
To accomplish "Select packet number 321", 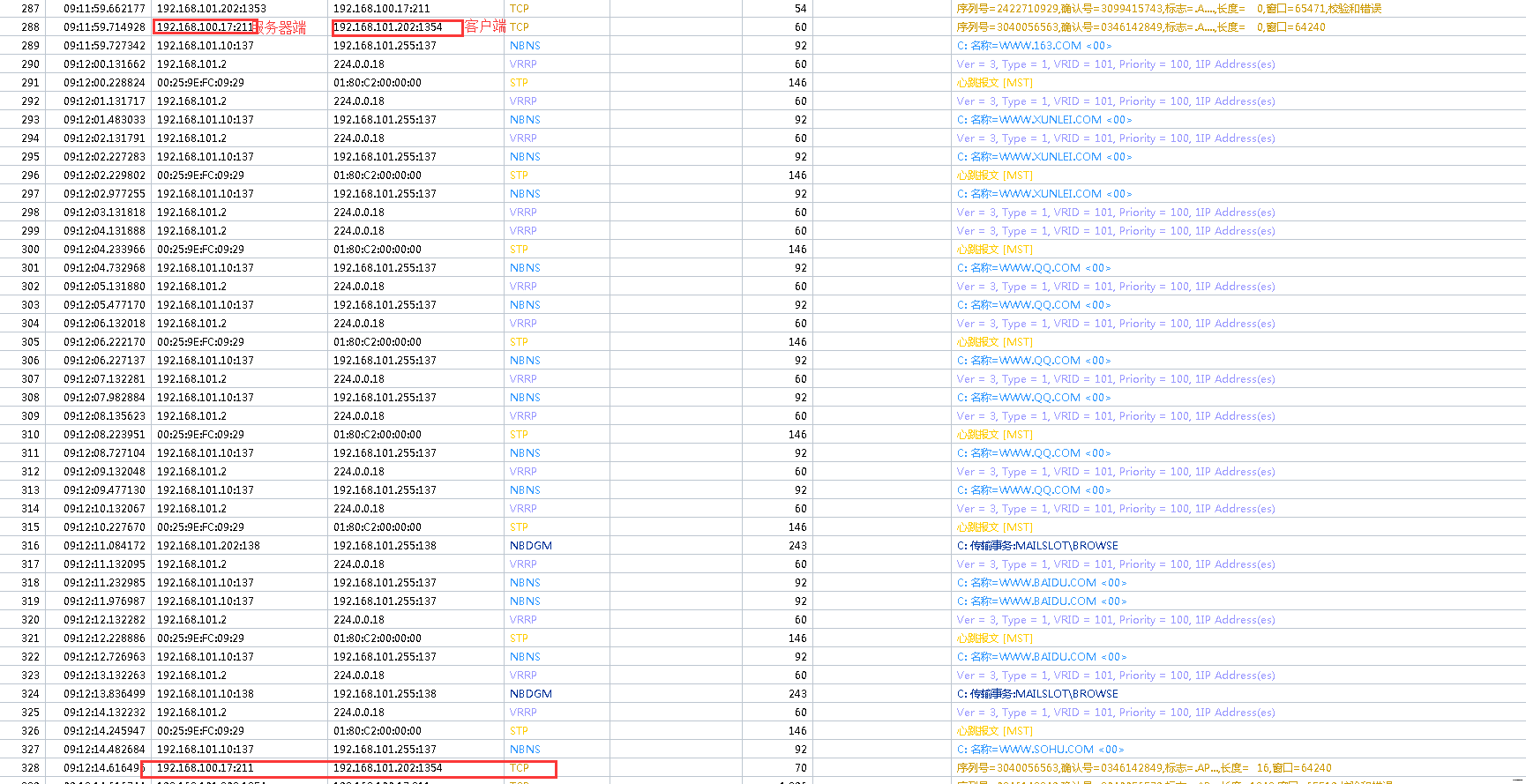I will click(30, 638).
